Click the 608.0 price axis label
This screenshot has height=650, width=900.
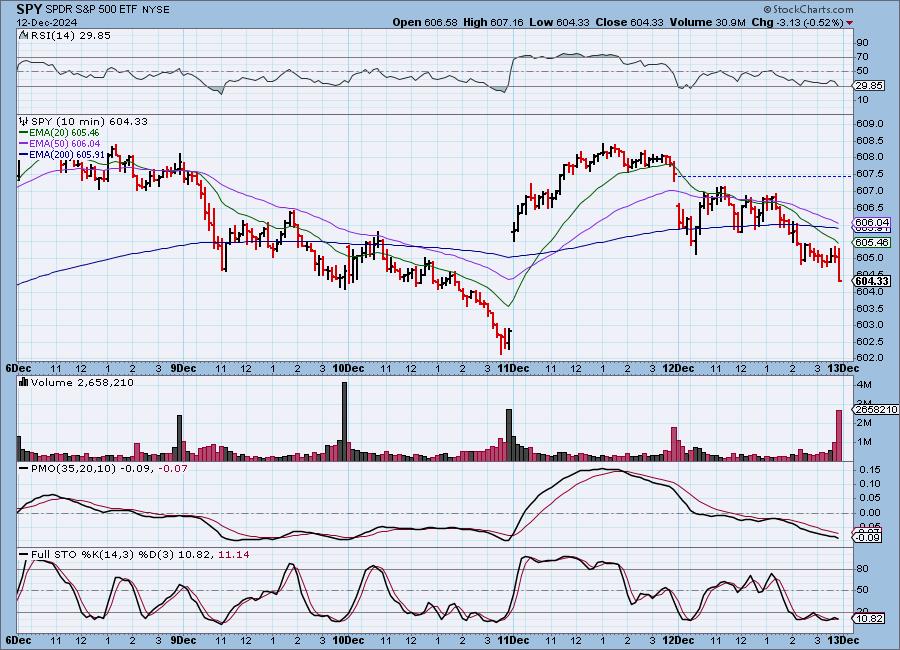[x=869, y=157]
